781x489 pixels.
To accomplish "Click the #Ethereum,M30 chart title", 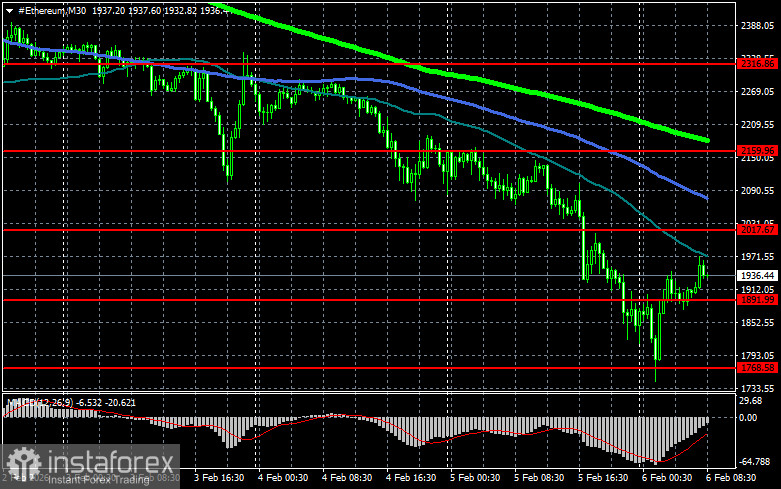I will point(52,10).
